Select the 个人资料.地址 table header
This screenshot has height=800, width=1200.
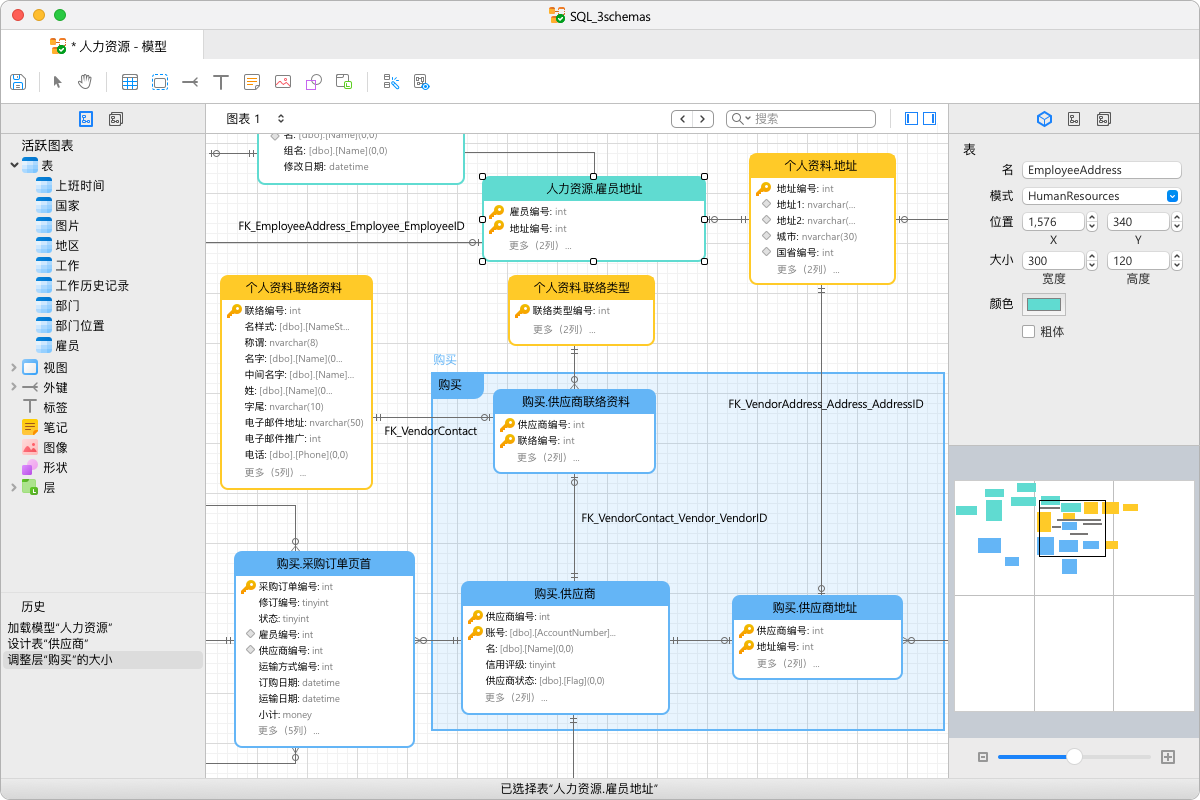point(822,166)
